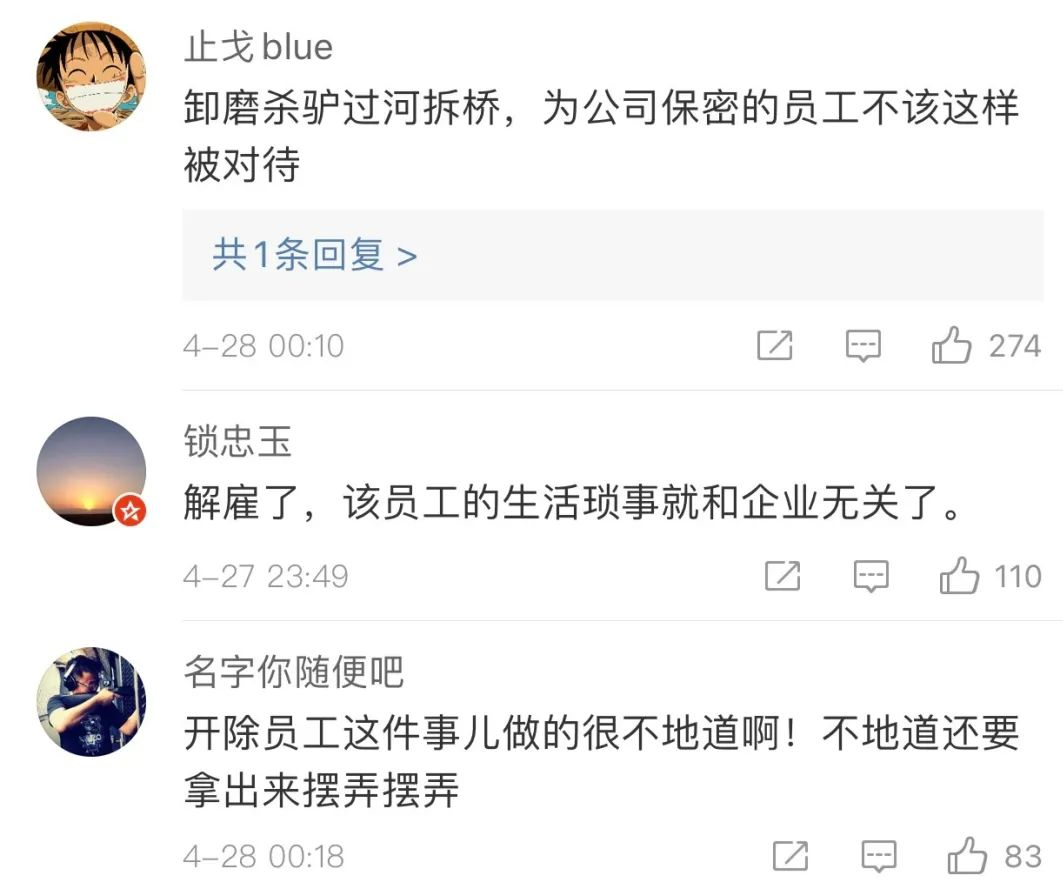The image size is (1063, 896).
Task: Reply to 止戈blue's comment via bubble icon
Action: click(x=863, y=346)
